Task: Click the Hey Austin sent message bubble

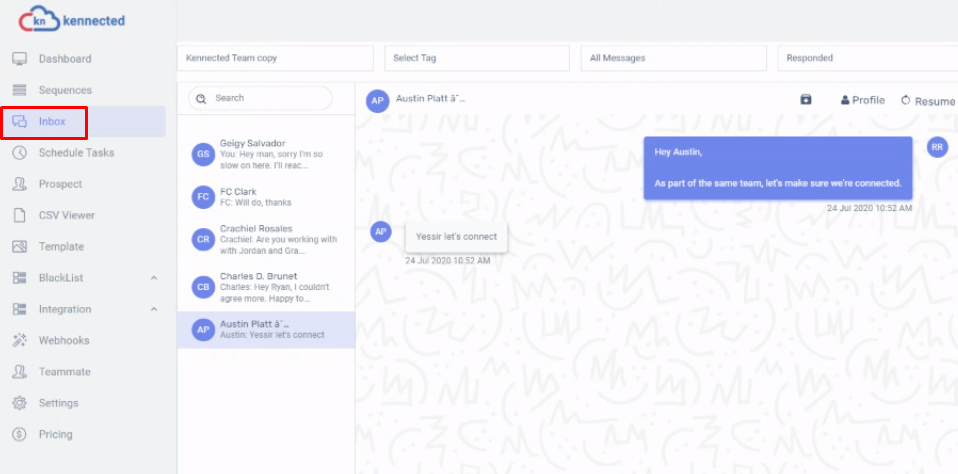Action: 778,167
